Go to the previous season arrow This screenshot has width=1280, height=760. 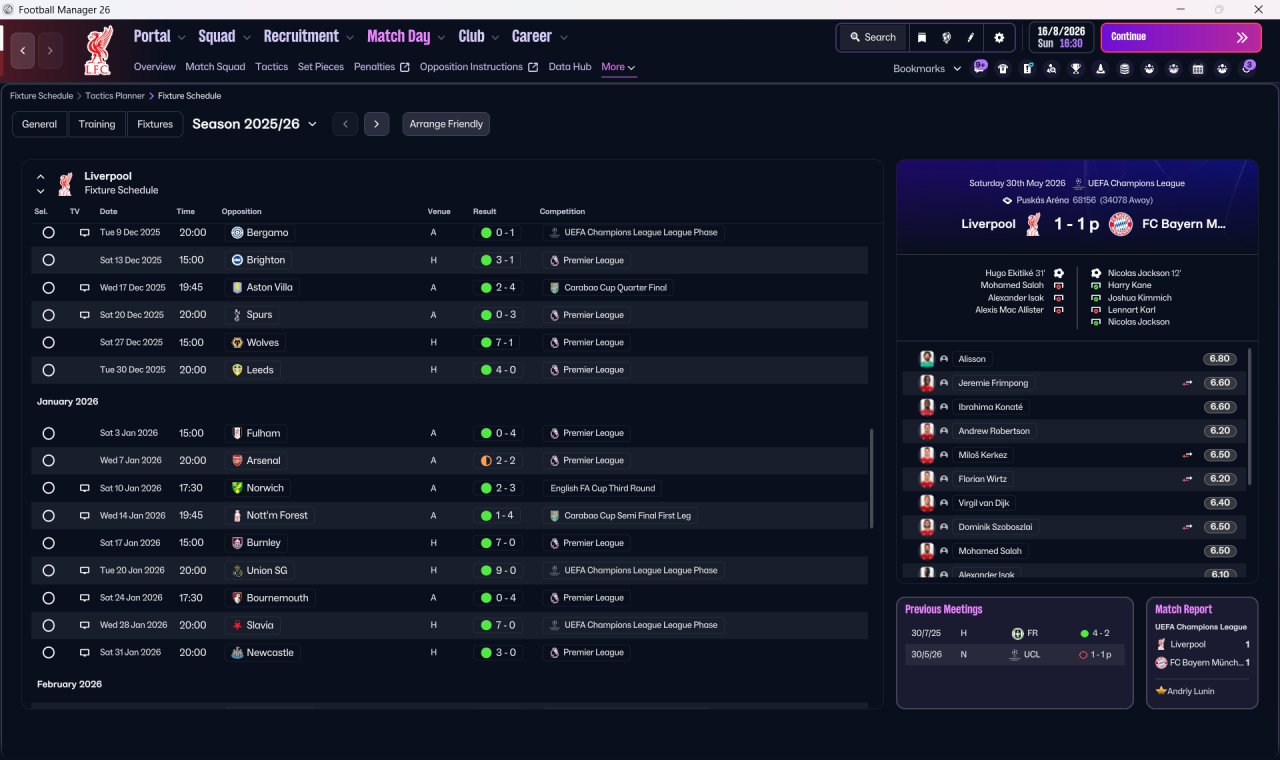pos(345,124)
